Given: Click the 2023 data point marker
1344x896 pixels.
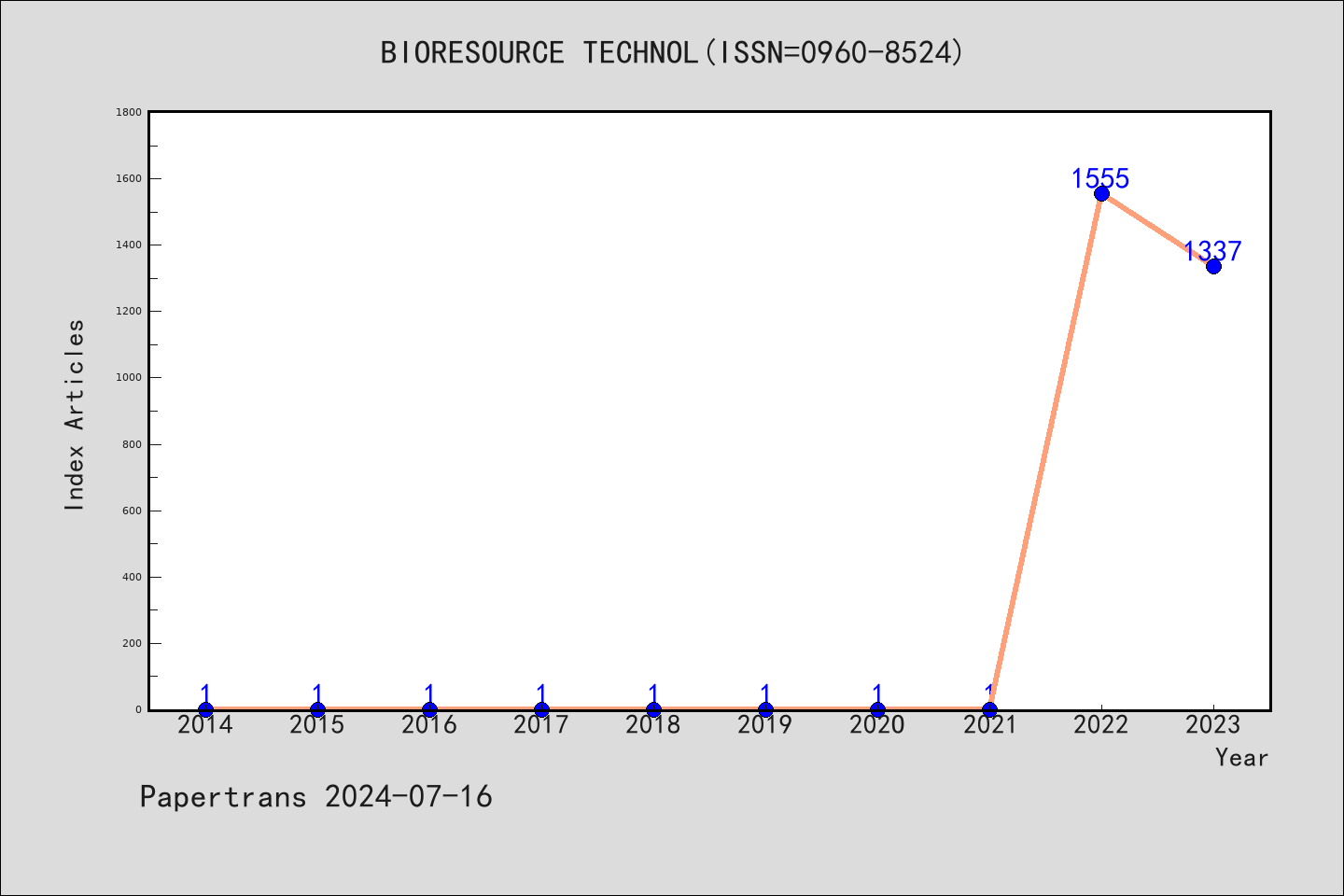Looking at the screenshot, I should click(1213, 266).
